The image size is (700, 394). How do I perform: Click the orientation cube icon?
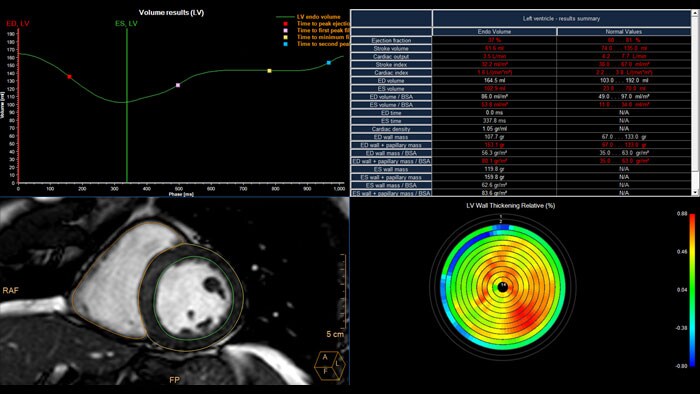(330, 365)
